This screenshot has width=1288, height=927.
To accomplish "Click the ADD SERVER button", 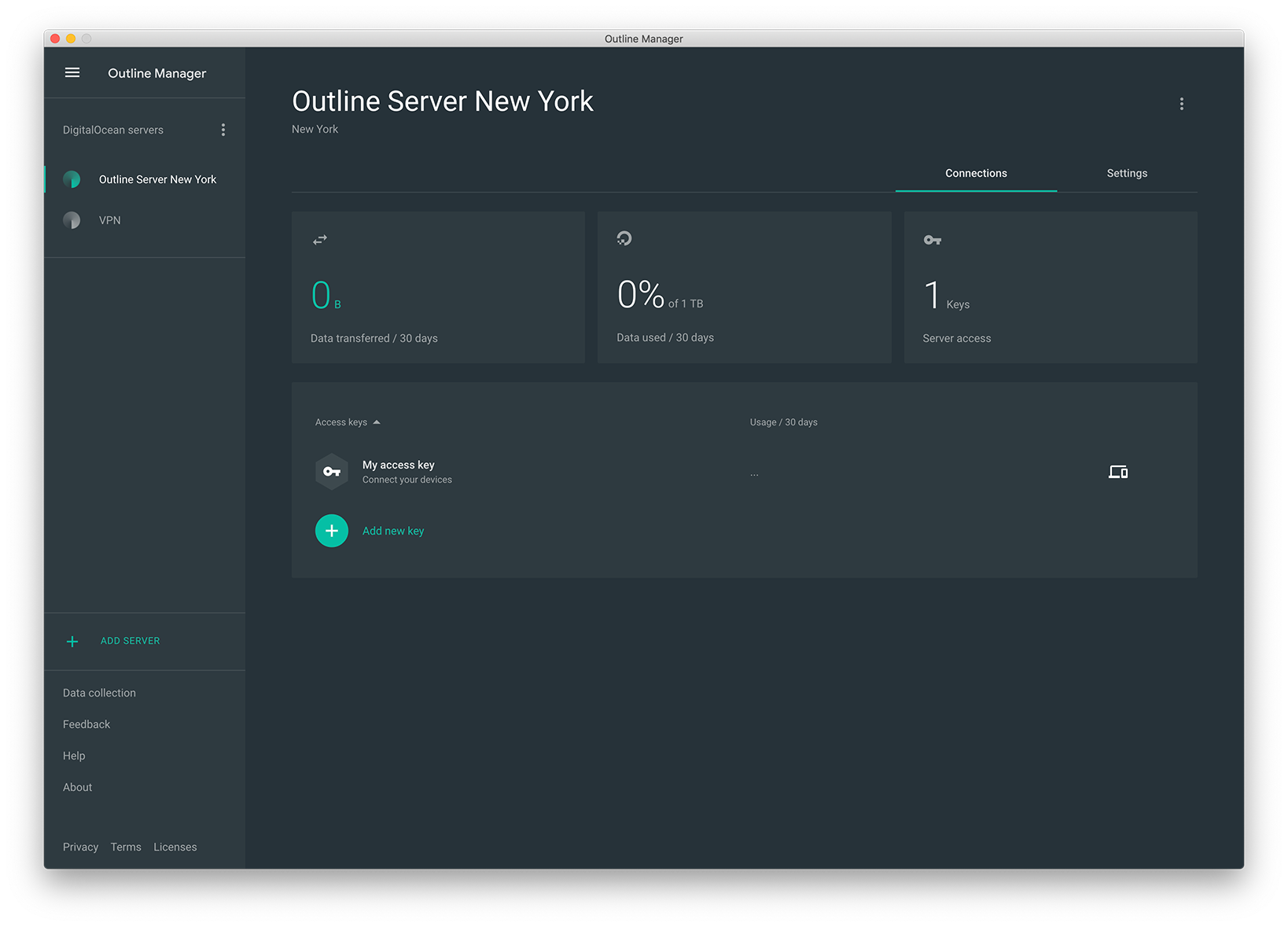I will coord(131,641).
